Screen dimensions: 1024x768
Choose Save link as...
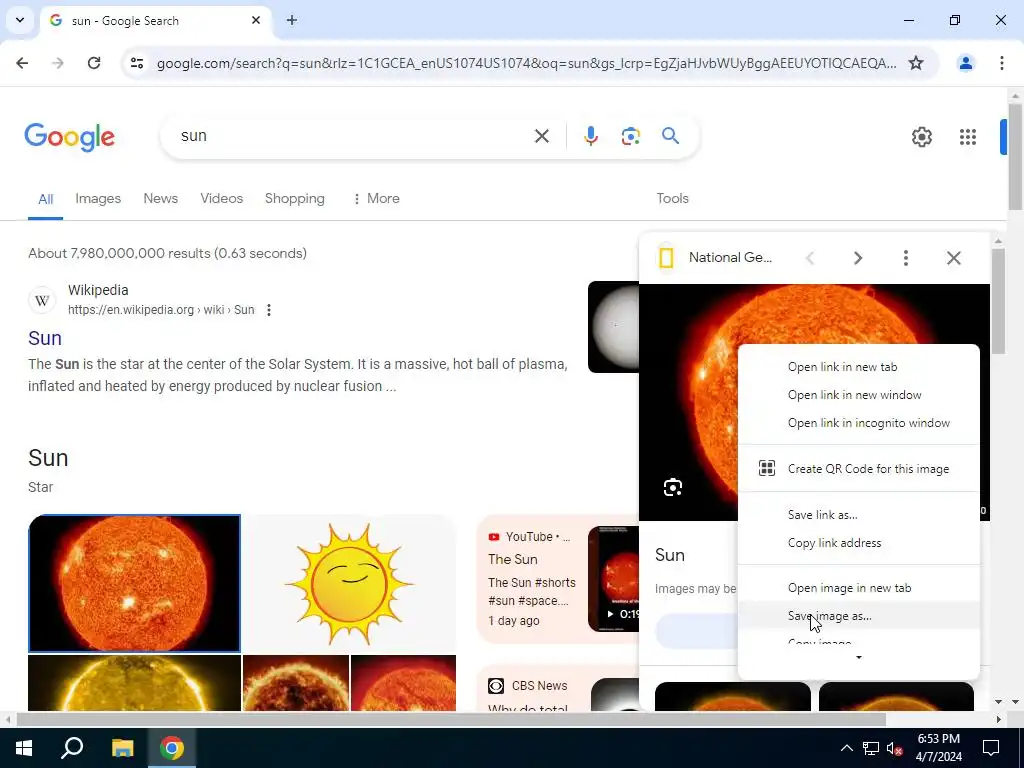pos(859,515)
